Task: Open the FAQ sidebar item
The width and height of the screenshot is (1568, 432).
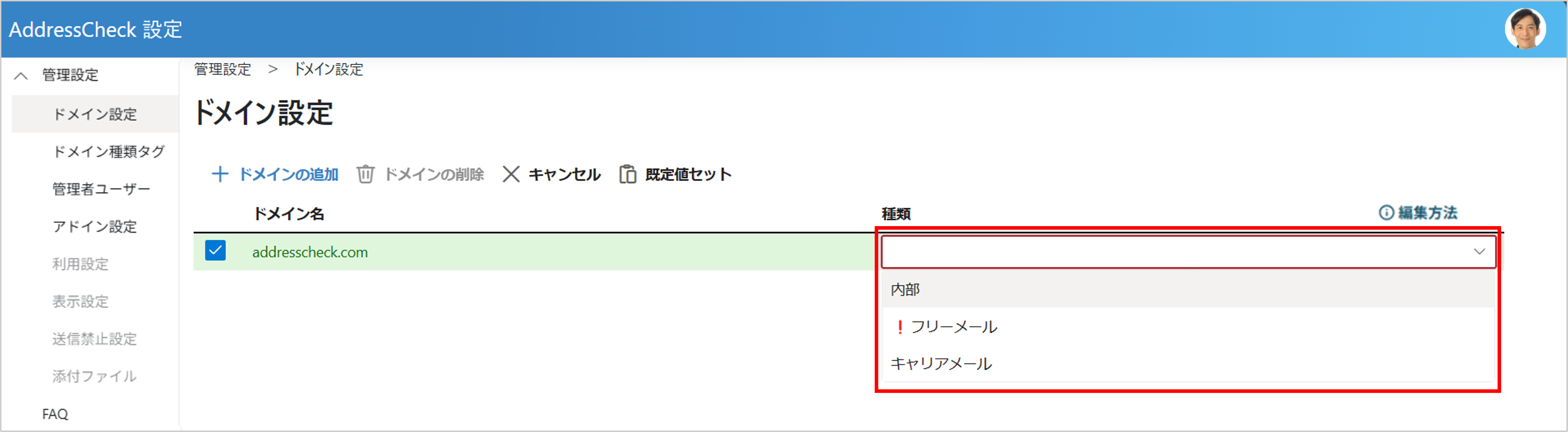Action: (55, 414)
